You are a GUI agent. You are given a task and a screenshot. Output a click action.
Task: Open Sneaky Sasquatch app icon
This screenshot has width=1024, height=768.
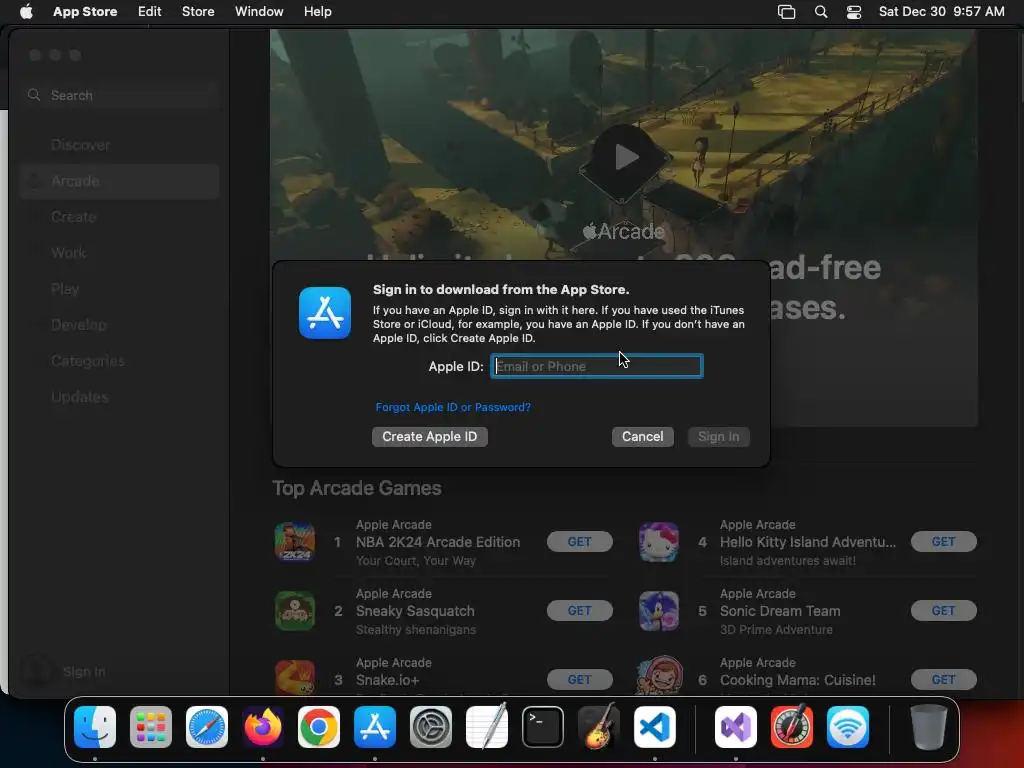tap(295, 611)
